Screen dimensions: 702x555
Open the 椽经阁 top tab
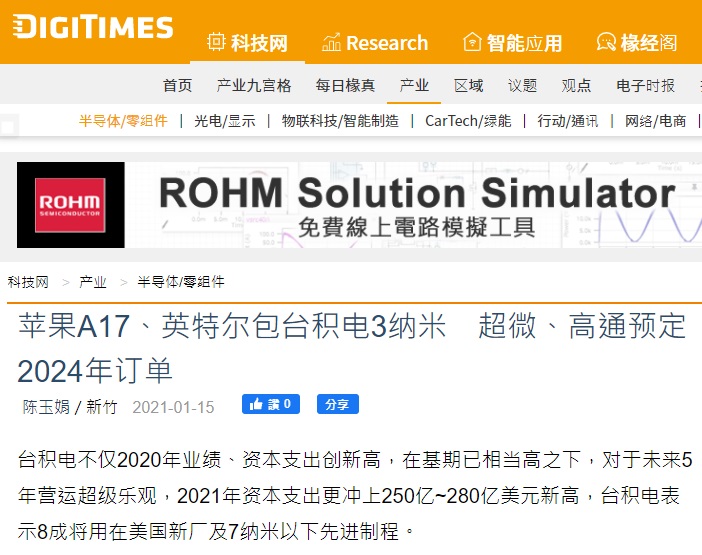[637, 43]
